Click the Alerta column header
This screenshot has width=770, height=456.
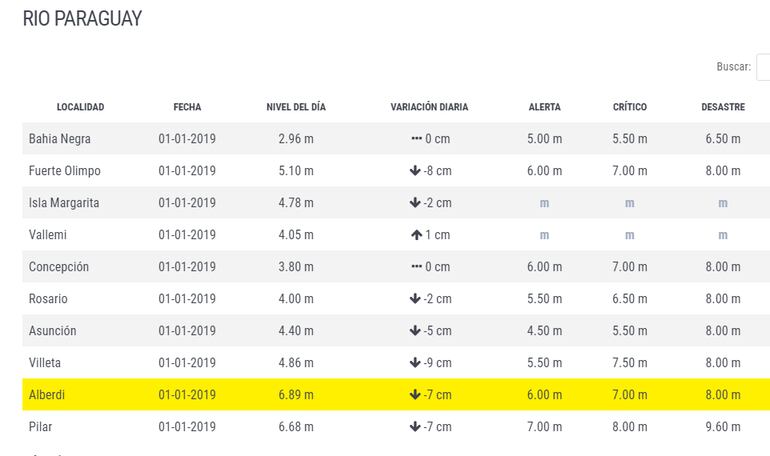[x=544, y=107]
